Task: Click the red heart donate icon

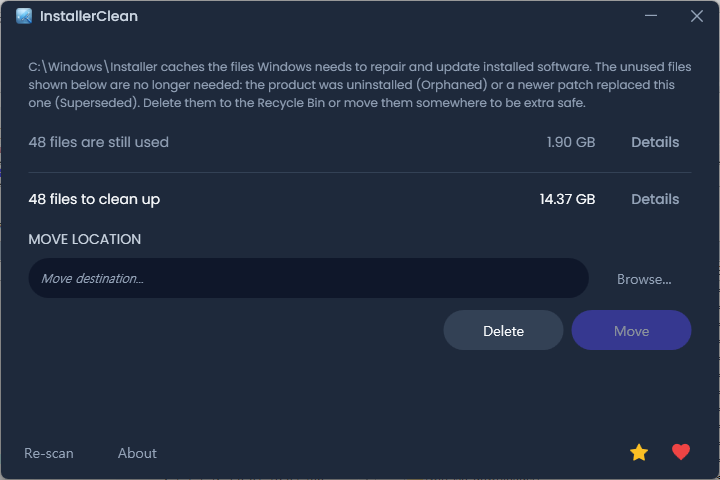Action: pyautogui.click(x=681, y=452)
